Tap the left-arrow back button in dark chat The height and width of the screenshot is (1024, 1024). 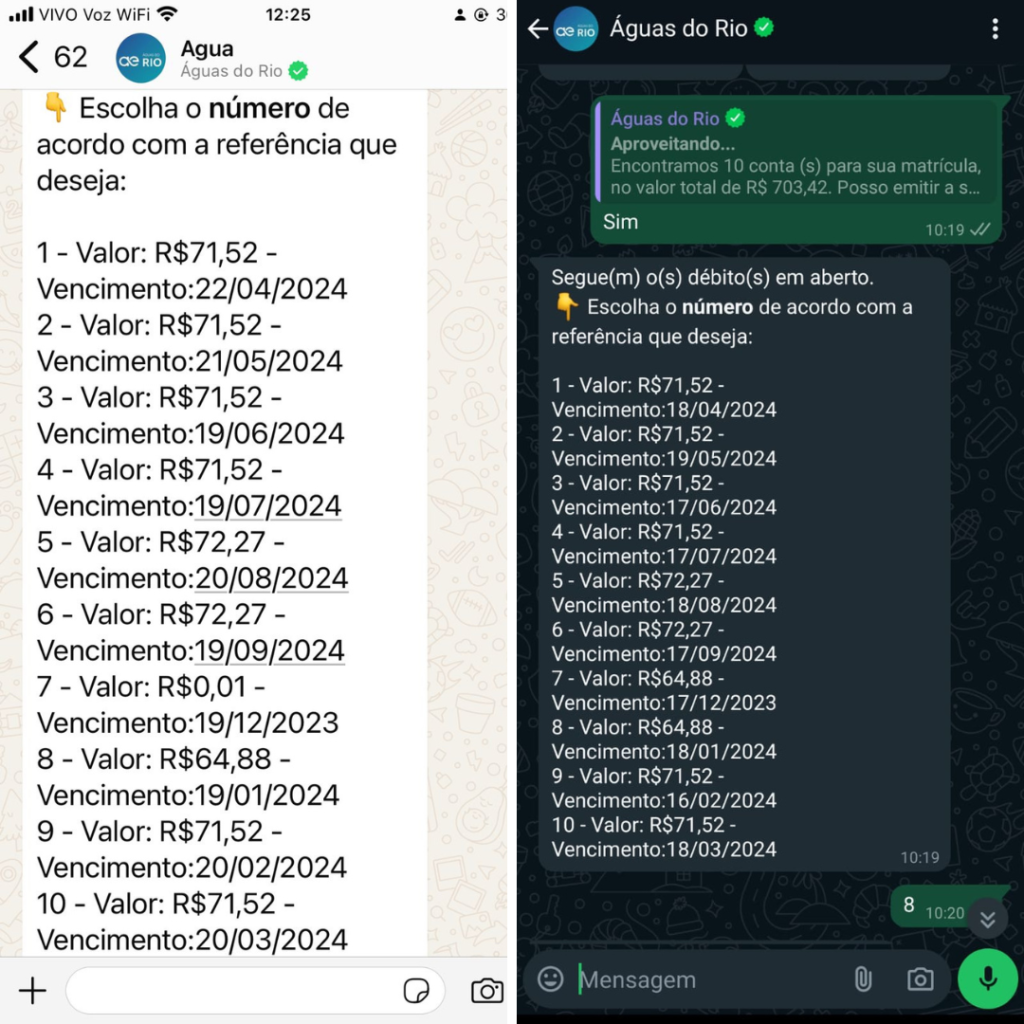(537, 29)
